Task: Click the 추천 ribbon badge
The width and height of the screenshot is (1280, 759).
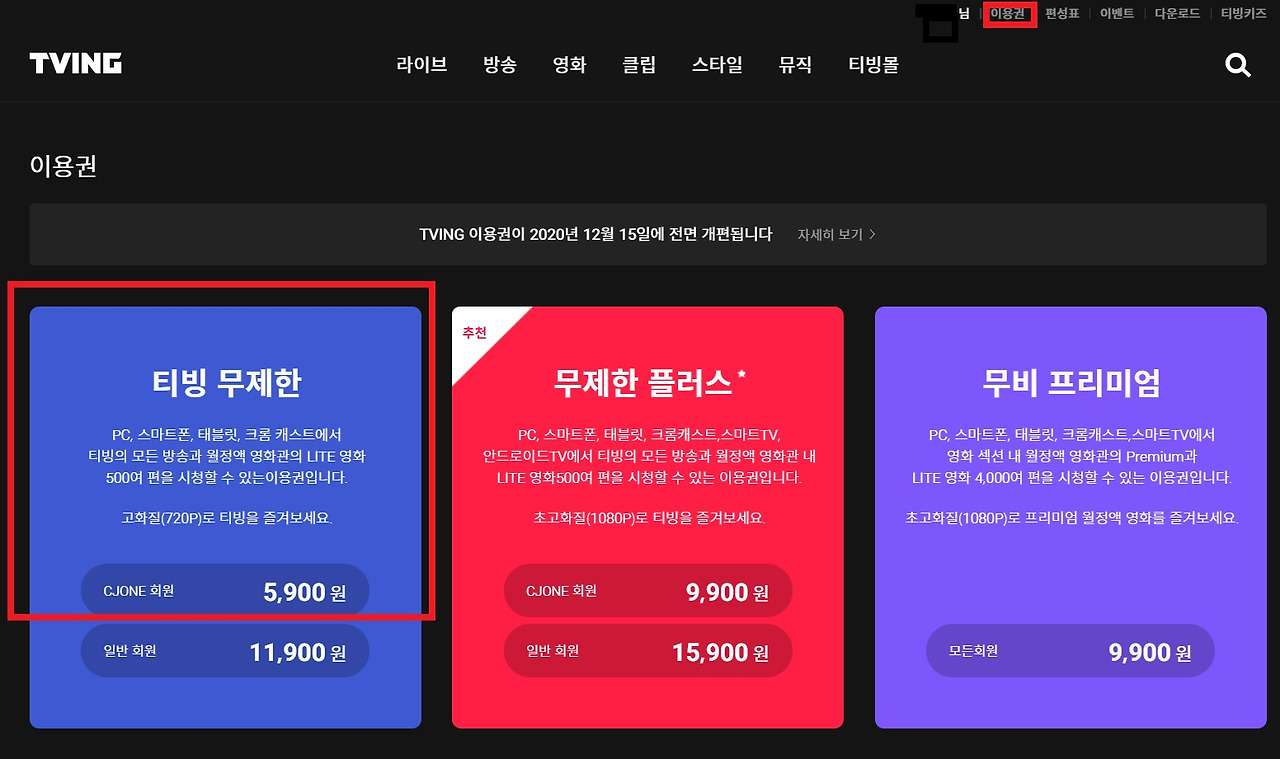Action: [475, 332]
